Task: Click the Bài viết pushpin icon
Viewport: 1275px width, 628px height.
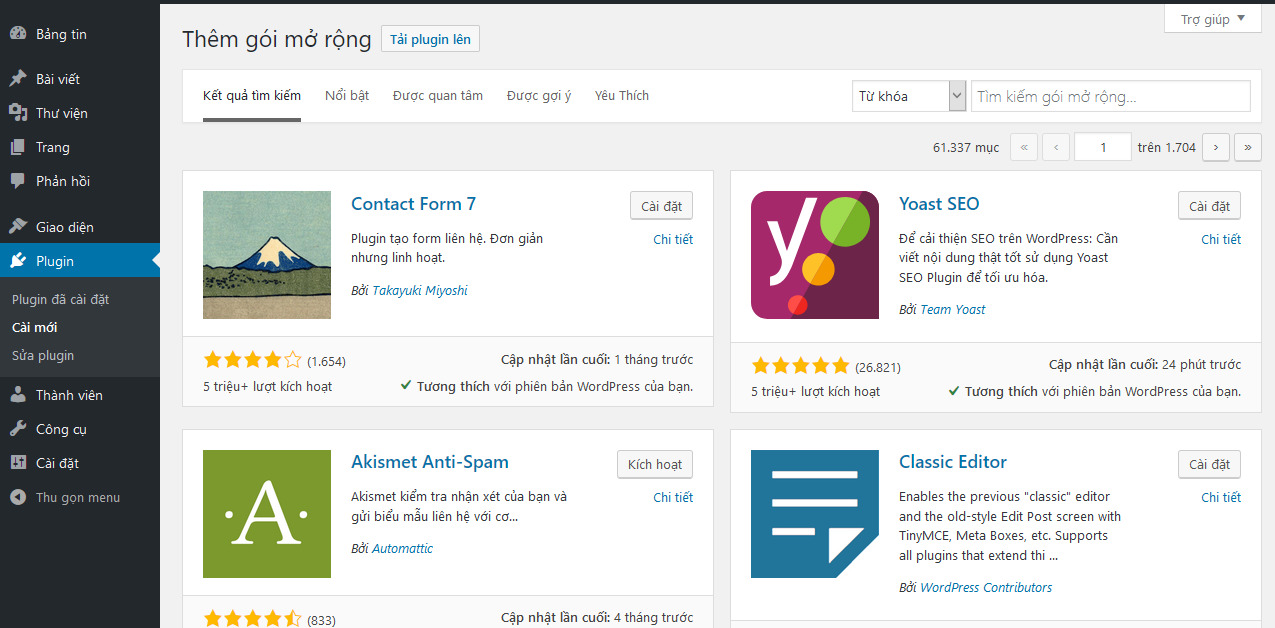Action: coord(18,79)
